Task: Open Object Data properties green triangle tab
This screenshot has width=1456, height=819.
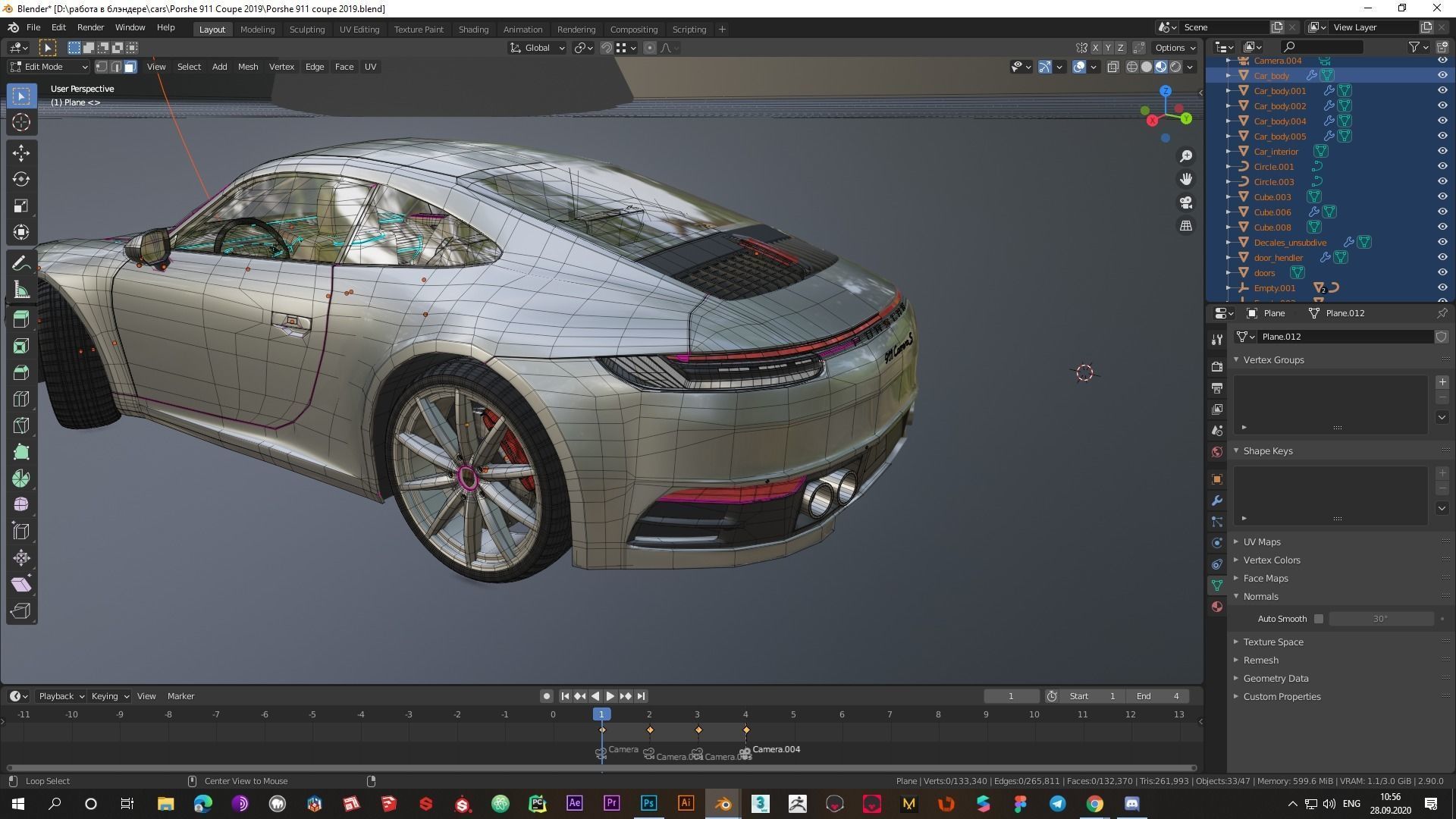Action: click(1217, 585)
